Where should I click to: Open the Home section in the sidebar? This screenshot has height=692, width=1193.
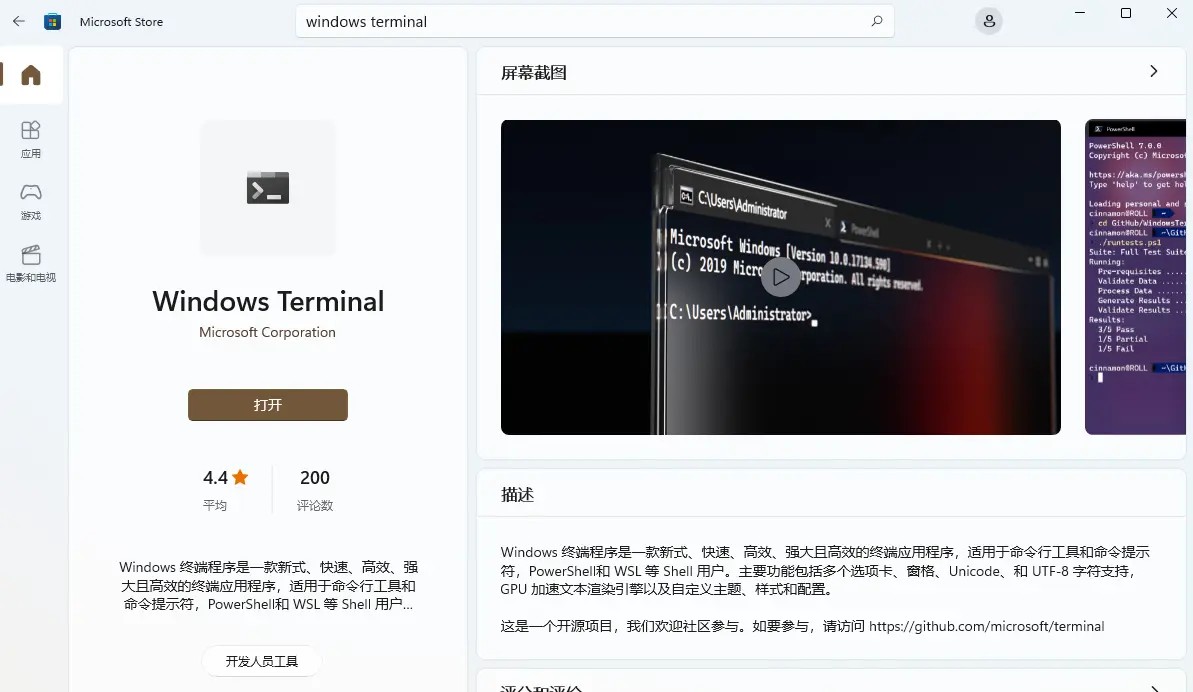click(31, 74)
